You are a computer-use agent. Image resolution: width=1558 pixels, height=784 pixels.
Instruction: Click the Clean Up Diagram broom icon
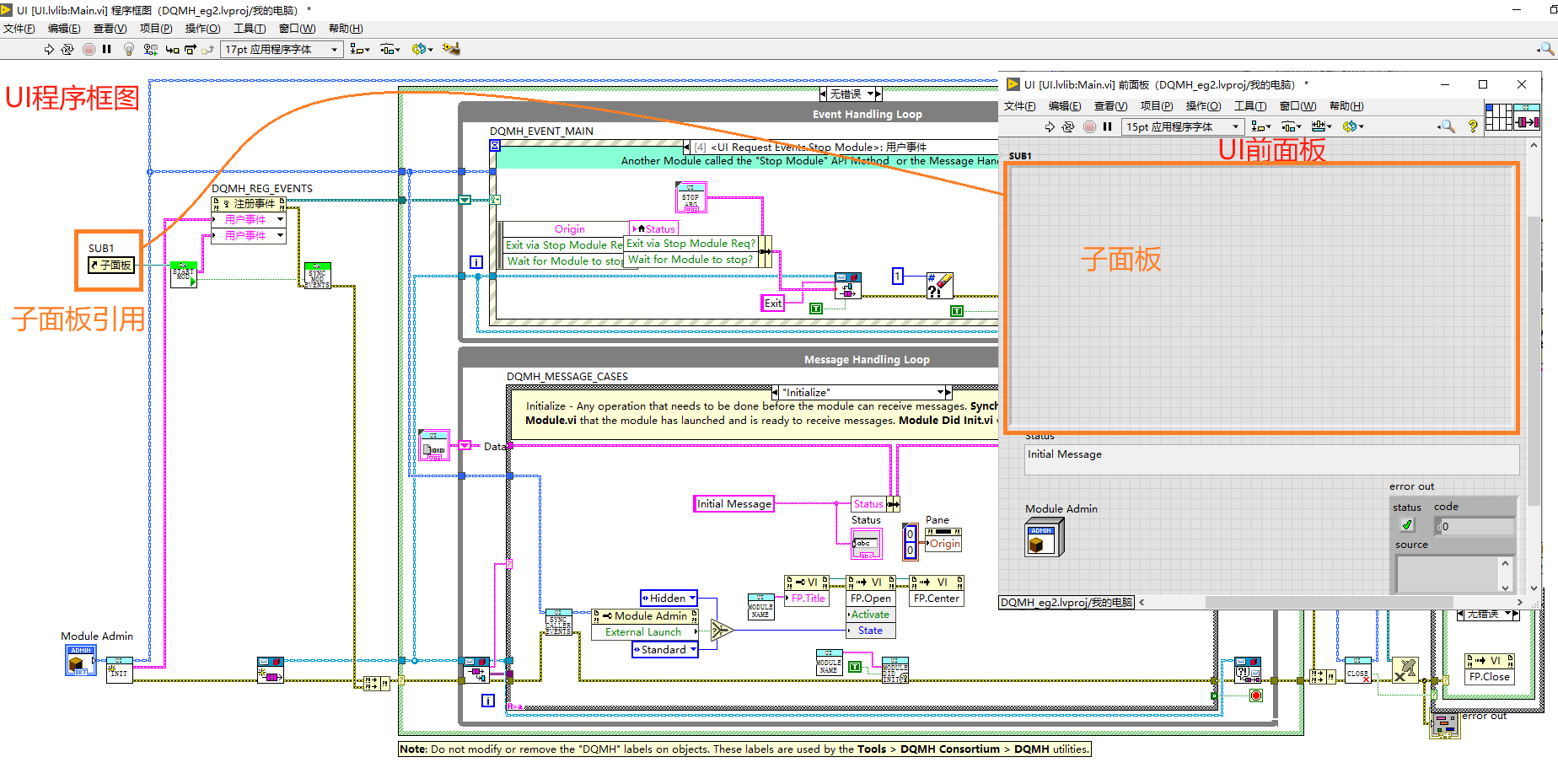(x=451, y=49)
